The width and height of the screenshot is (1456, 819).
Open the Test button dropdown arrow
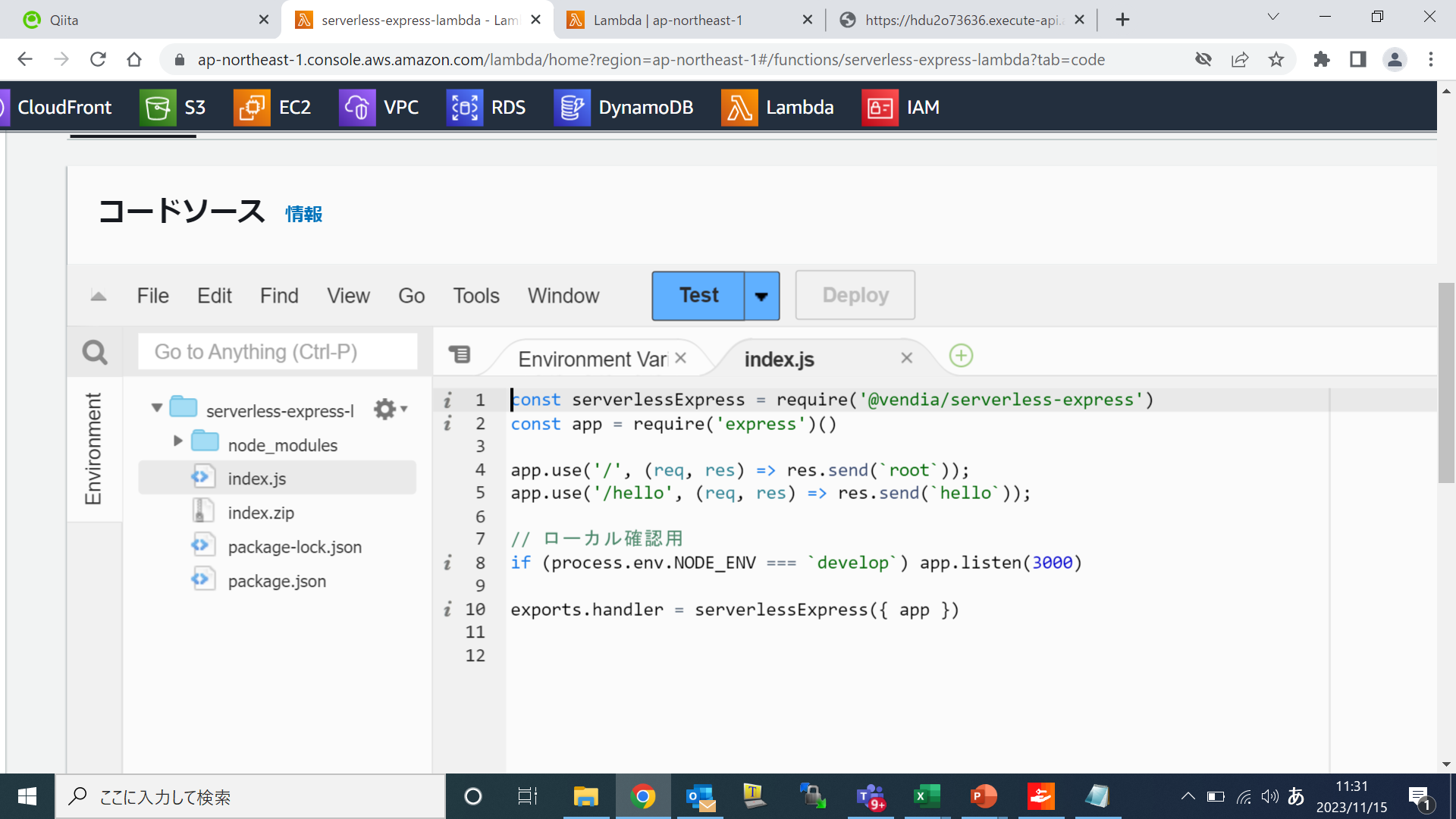coord(761,296)
